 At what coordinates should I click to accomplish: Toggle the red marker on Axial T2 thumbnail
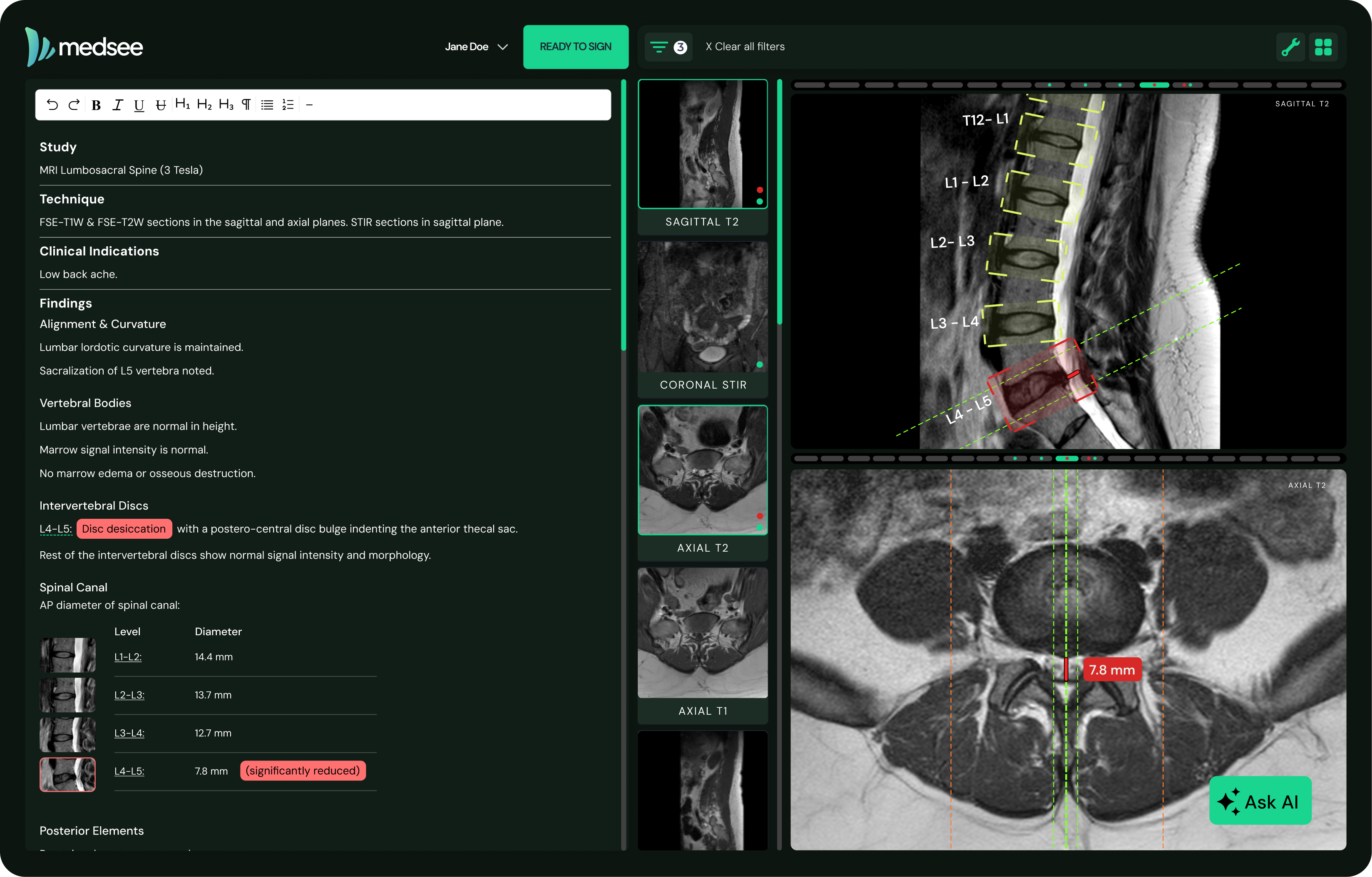pos(760,515)
